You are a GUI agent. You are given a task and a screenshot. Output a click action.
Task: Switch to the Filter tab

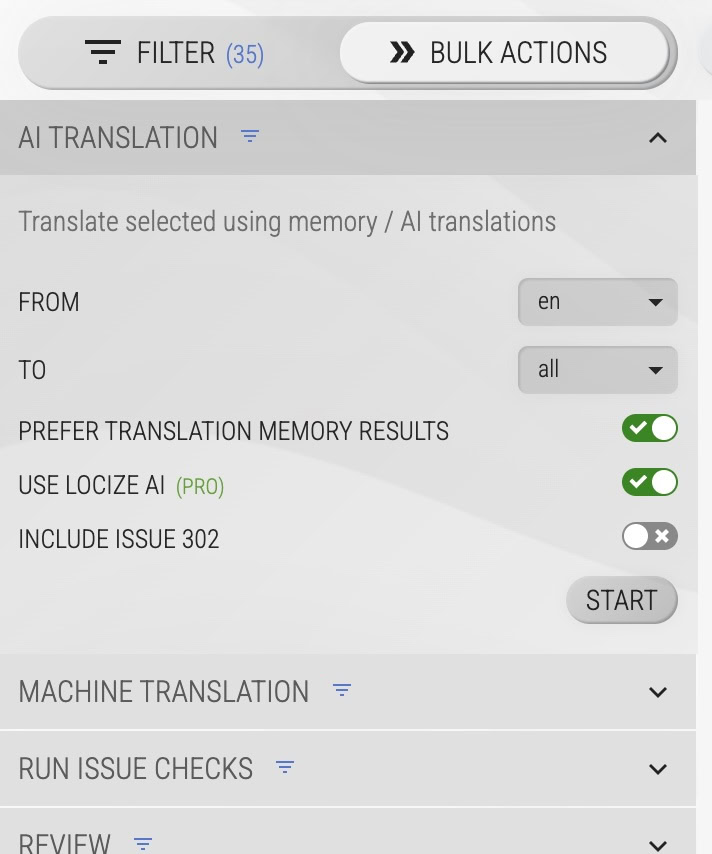176,52
